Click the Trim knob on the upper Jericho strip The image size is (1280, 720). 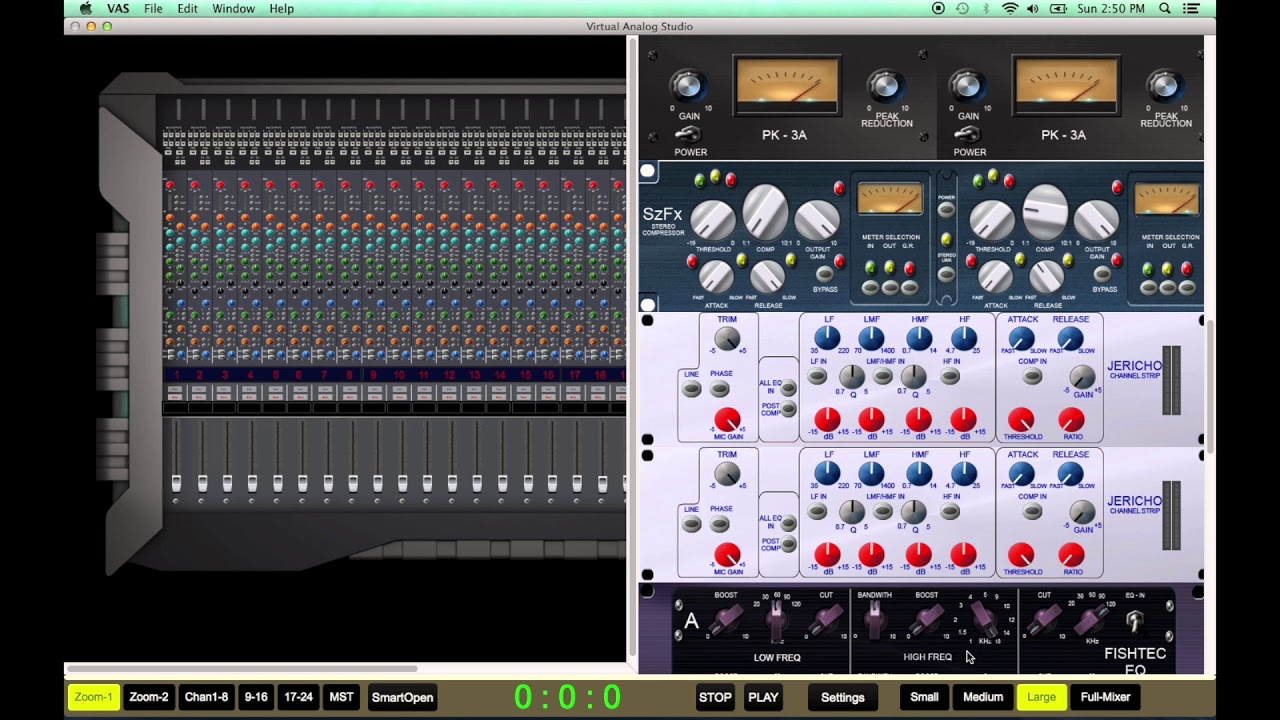click(x=727, y=339)
